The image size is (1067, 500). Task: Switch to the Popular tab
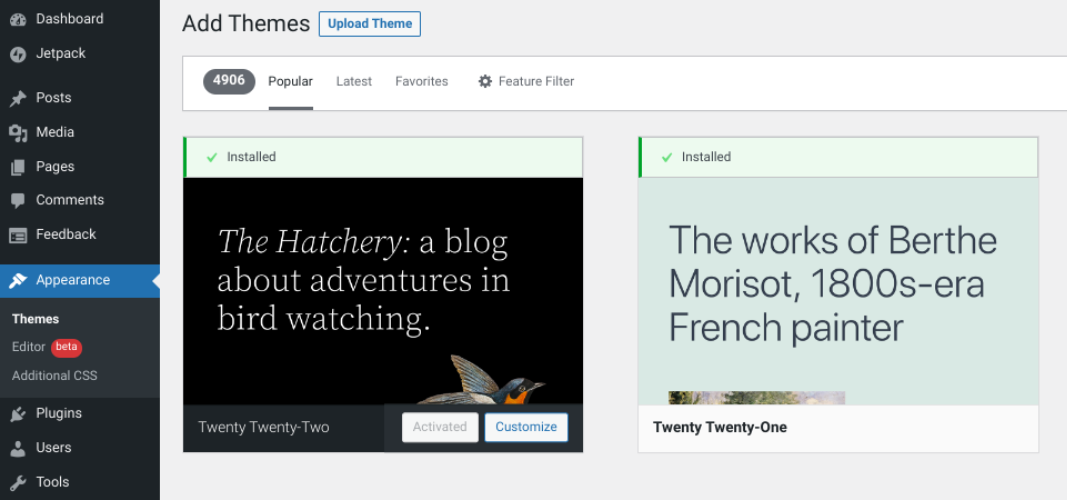point(291,82)
